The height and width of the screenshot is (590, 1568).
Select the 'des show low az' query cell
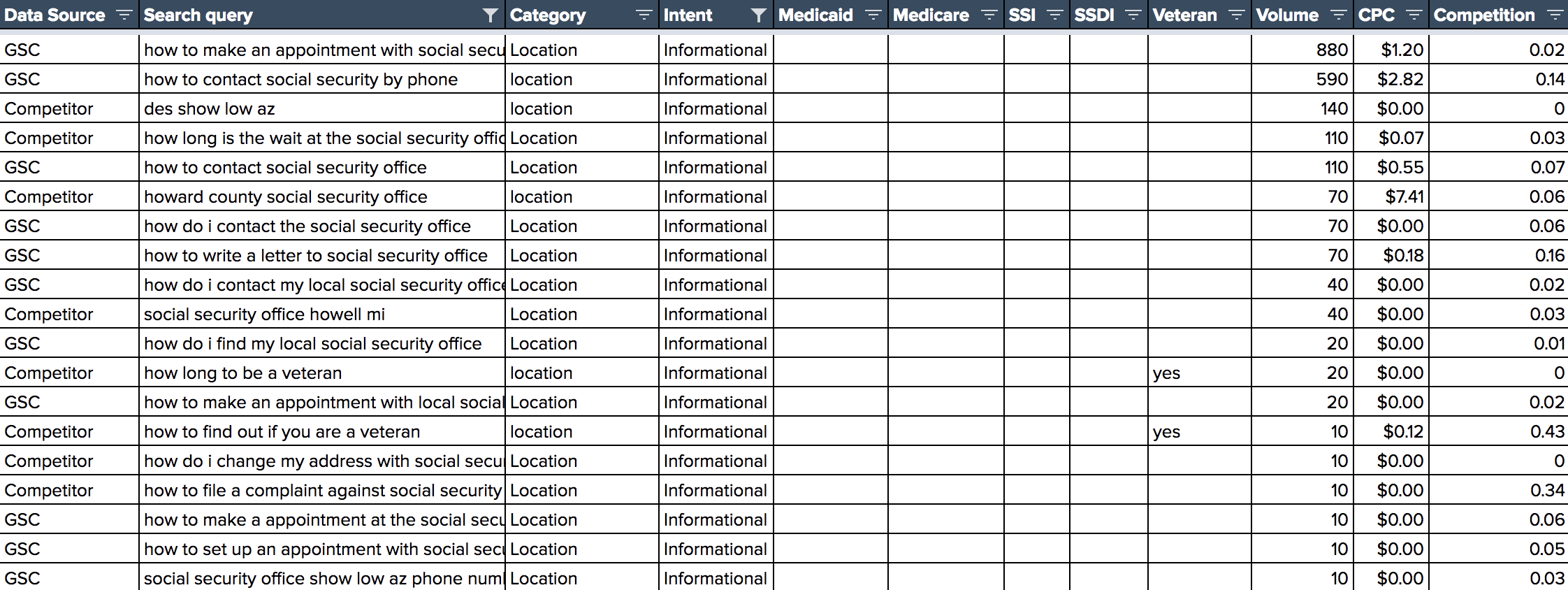coord(322,108)
